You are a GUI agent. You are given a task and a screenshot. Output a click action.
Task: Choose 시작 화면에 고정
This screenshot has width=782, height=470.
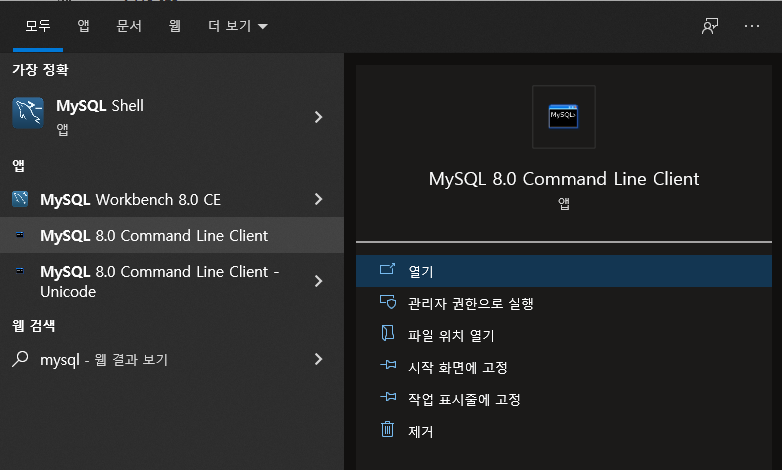click(564, 367)
